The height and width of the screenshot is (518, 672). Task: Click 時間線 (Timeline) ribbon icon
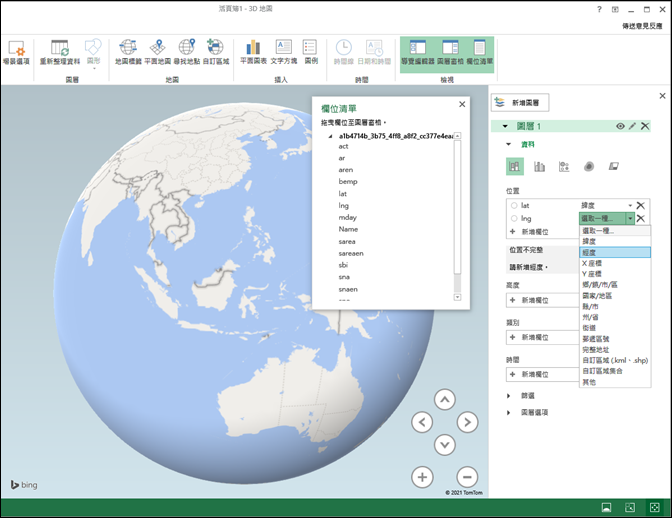point(344,52)
